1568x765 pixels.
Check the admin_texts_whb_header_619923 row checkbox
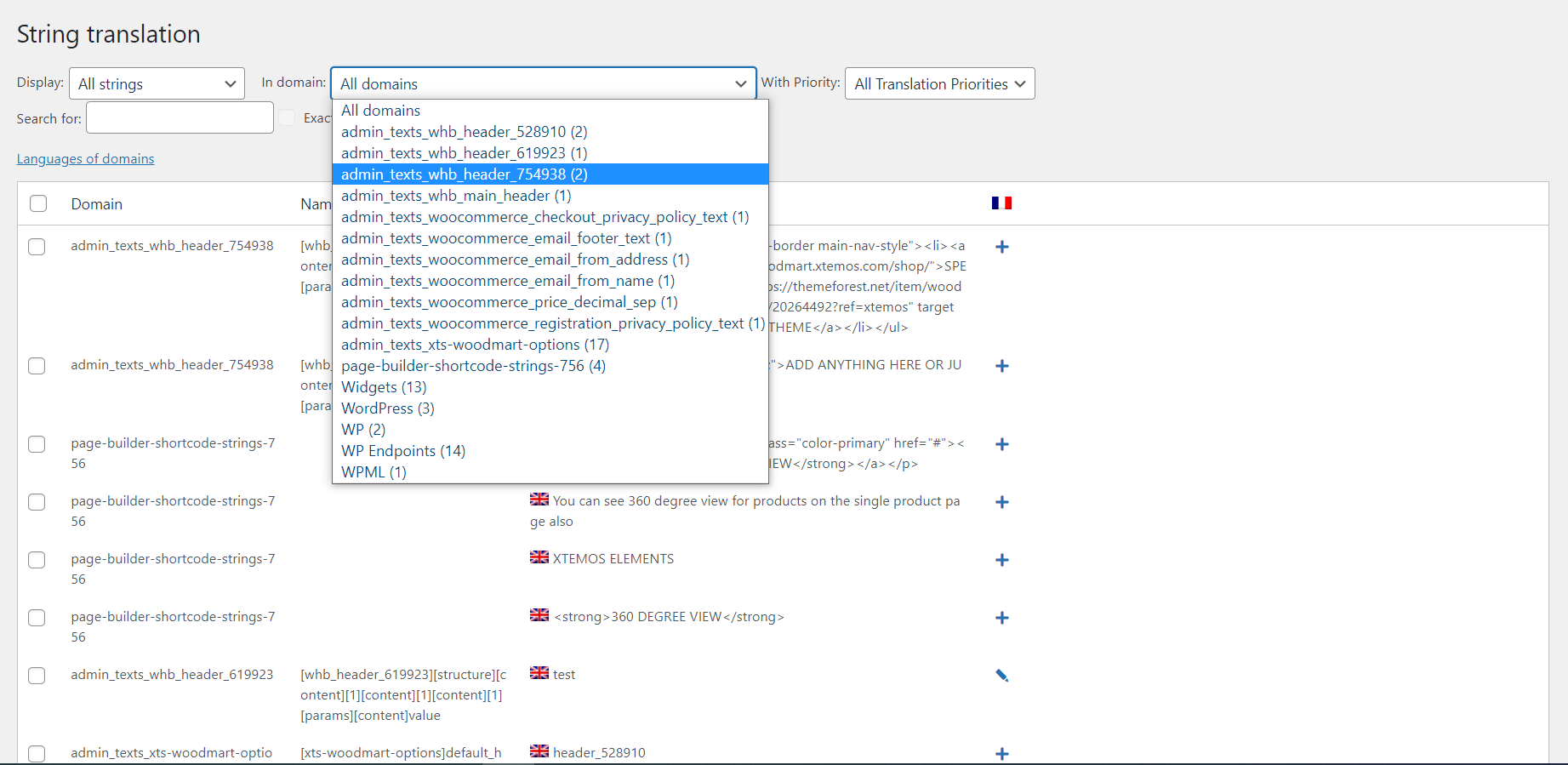click(37, 676)
